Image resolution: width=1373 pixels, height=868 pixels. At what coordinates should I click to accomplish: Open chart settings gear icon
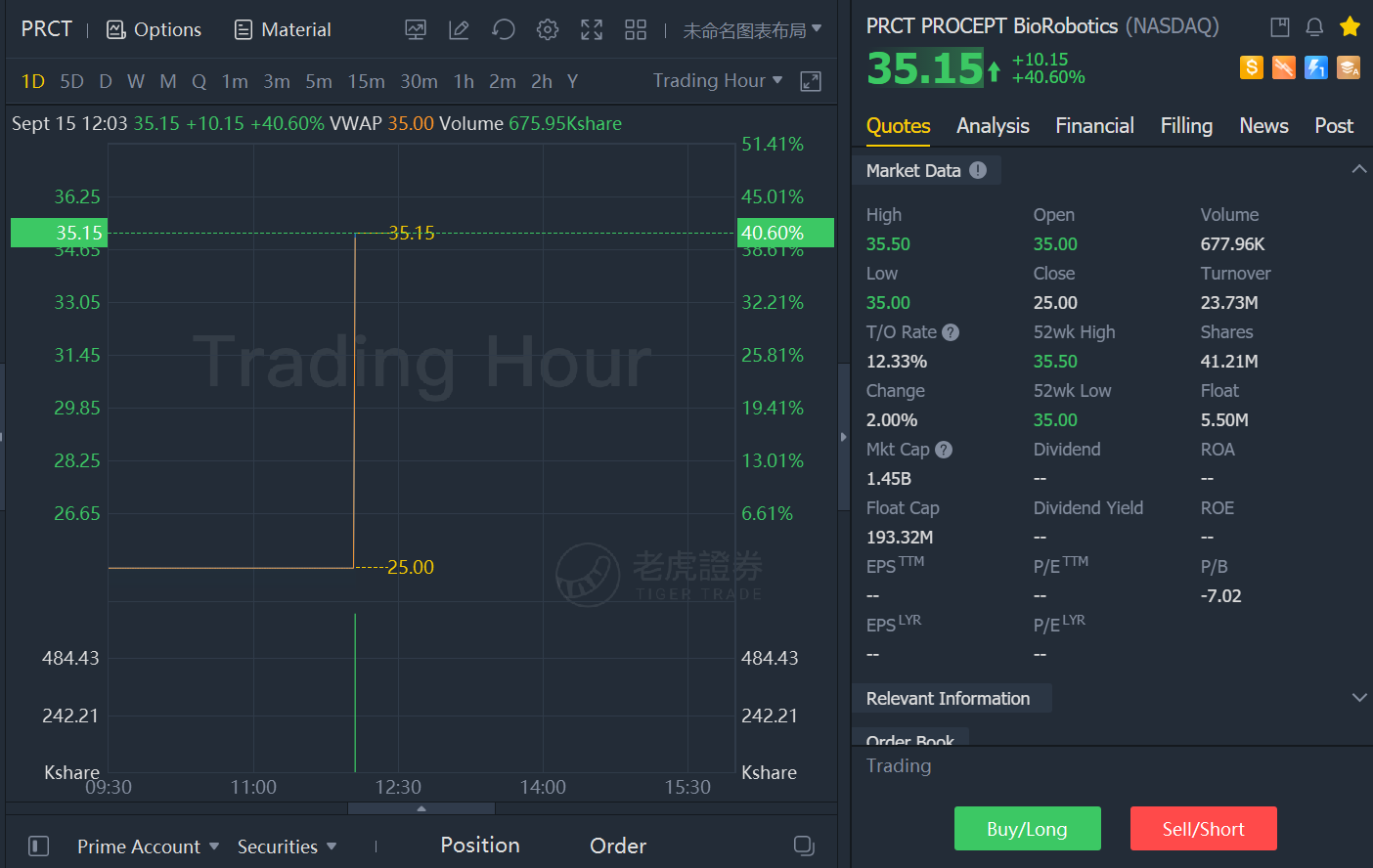click(548, 30)
